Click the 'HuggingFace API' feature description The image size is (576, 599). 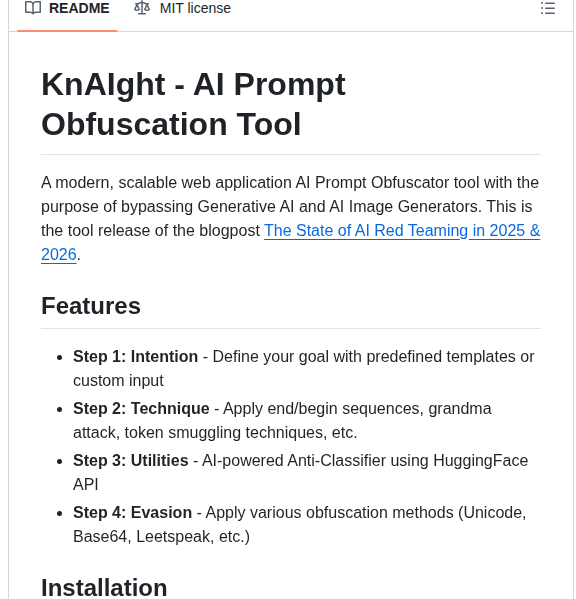301,473
